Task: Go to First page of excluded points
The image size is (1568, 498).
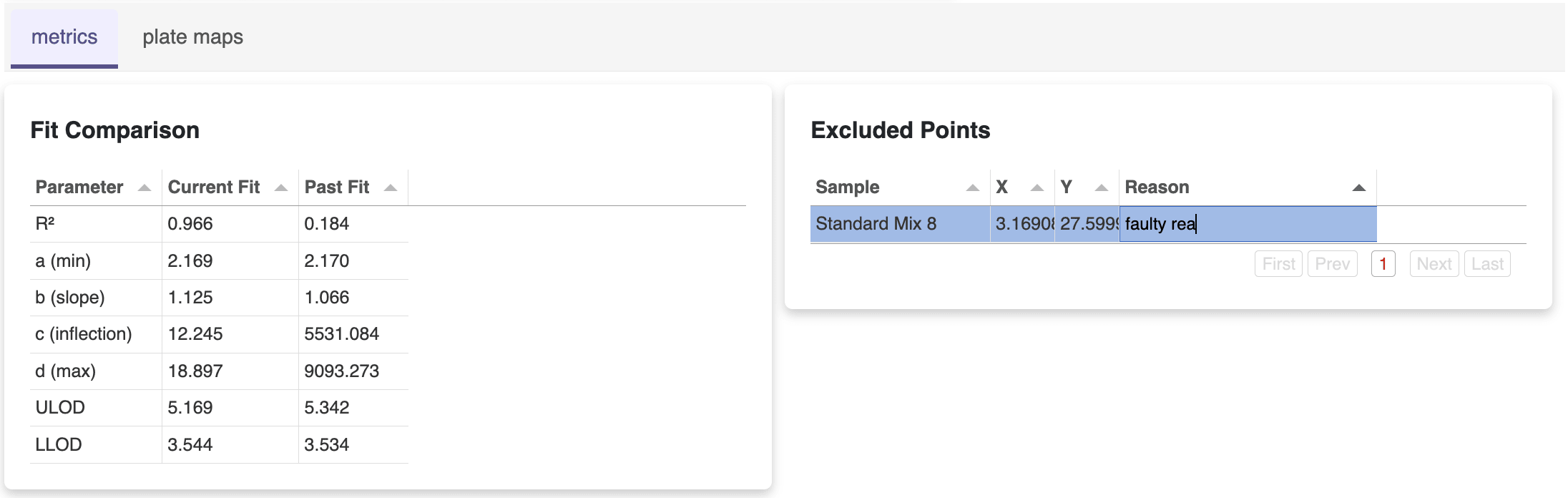Action: 1278,264
